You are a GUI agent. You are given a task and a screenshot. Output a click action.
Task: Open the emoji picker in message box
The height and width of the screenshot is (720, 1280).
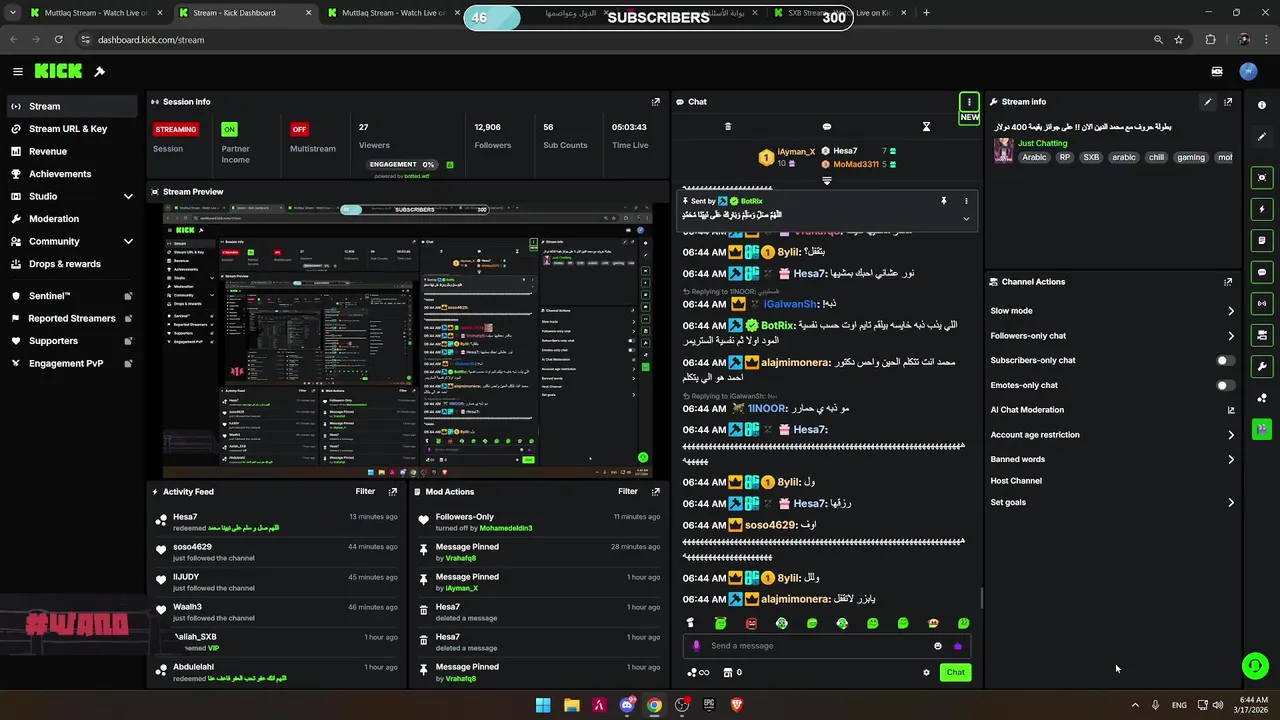click(938, 646)
